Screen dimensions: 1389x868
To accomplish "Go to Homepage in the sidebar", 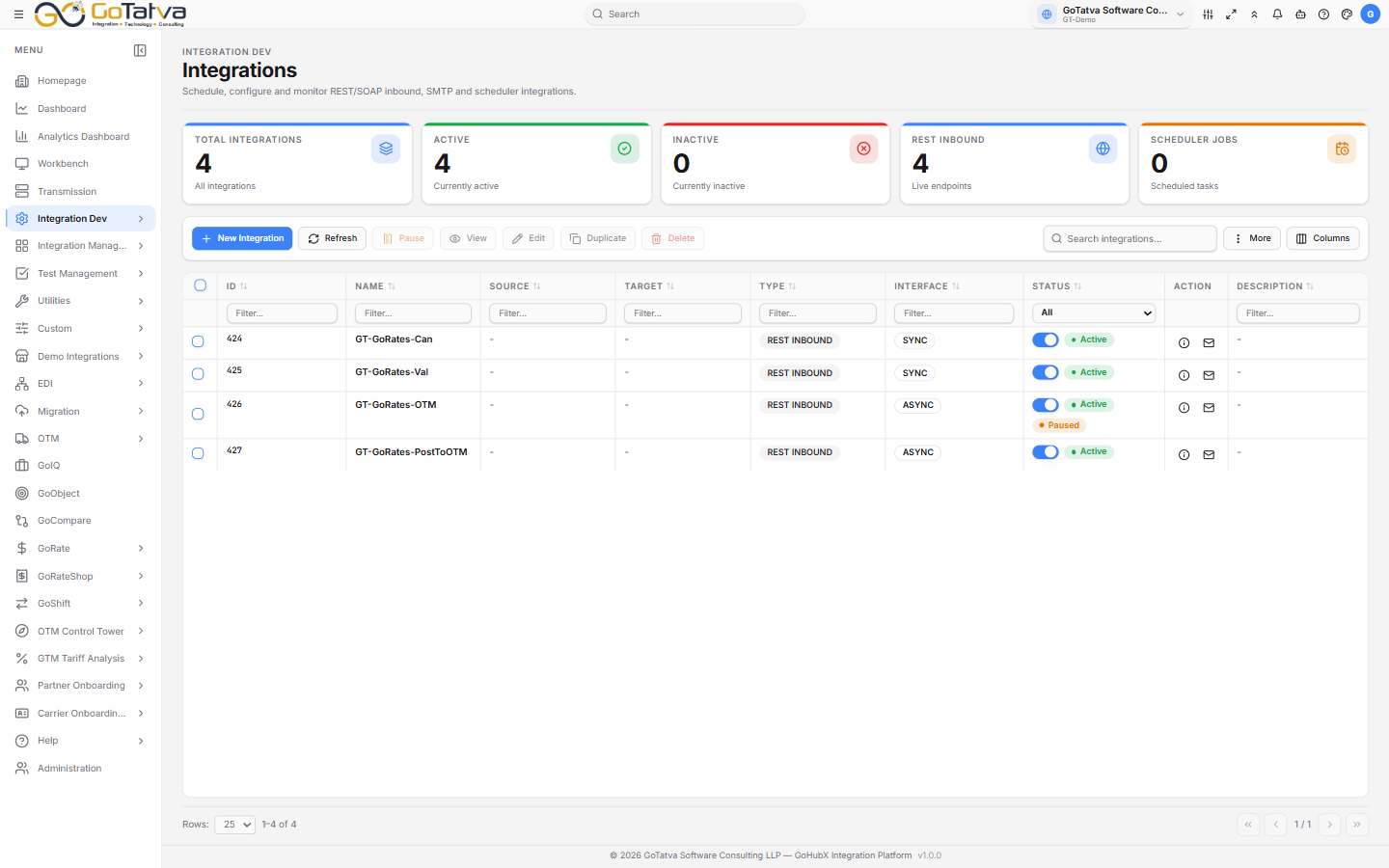I will tap(81, 81).
